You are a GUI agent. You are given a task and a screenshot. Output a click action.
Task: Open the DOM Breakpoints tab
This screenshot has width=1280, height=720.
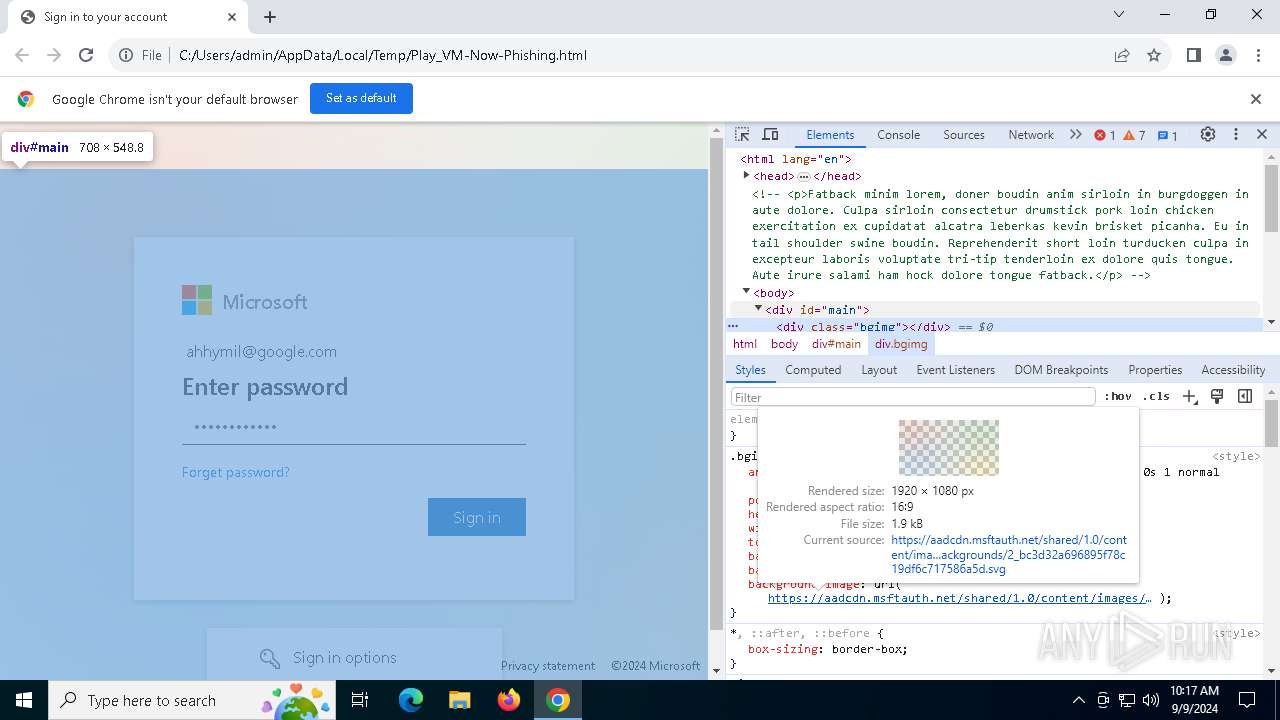(x=1061, y=370)
